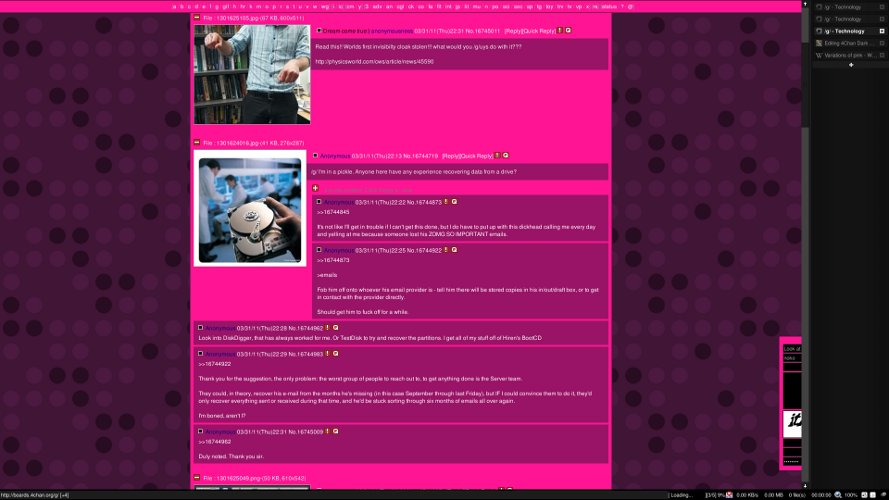889x500 pixels.
Task: Click '0 file(s)' in the status bar
Action: (x=797, y=495)
